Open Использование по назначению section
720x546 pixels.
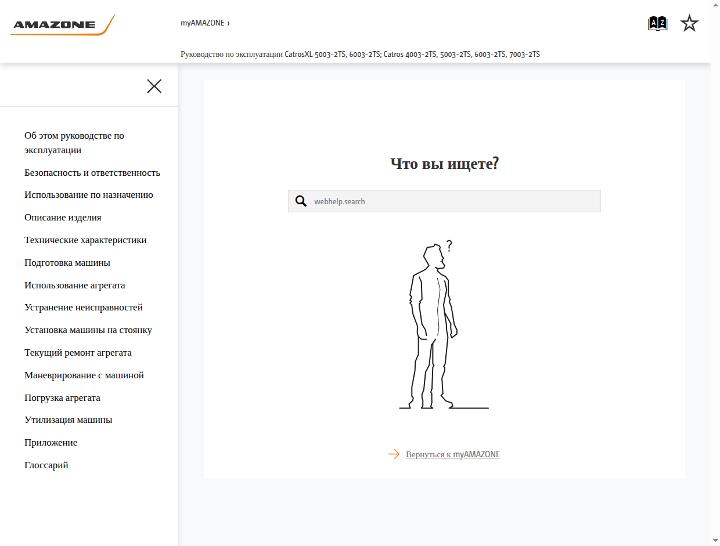click(x=89, y=195)
